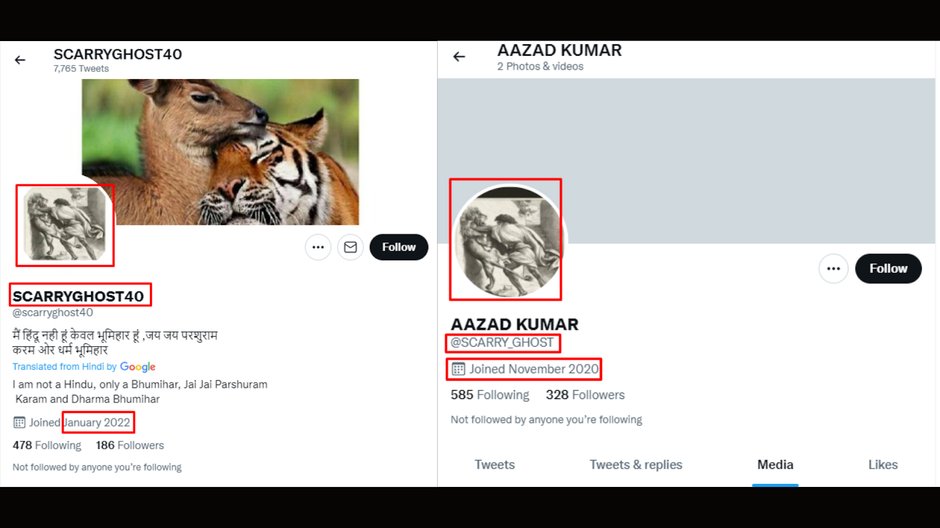
Task: Follow the SCARRYGHOST40 account
Action: (x=399, y=247)
